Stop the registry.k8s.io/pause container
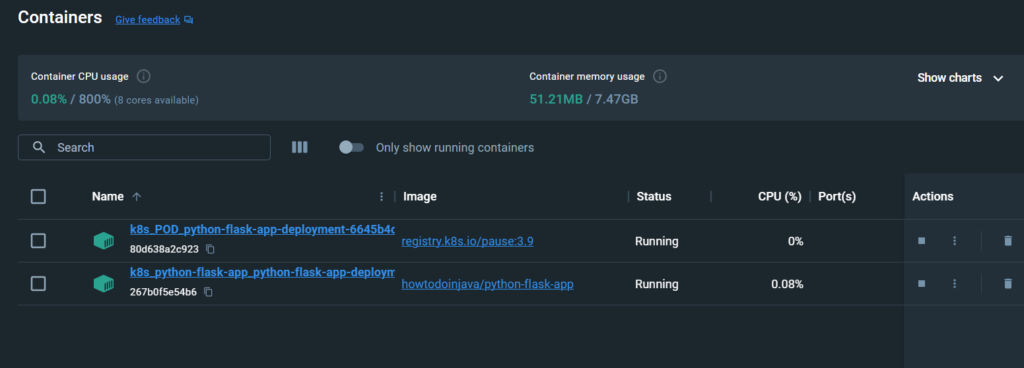The height and width of the screenshot is (368, 1024). (x=921, y=241)
